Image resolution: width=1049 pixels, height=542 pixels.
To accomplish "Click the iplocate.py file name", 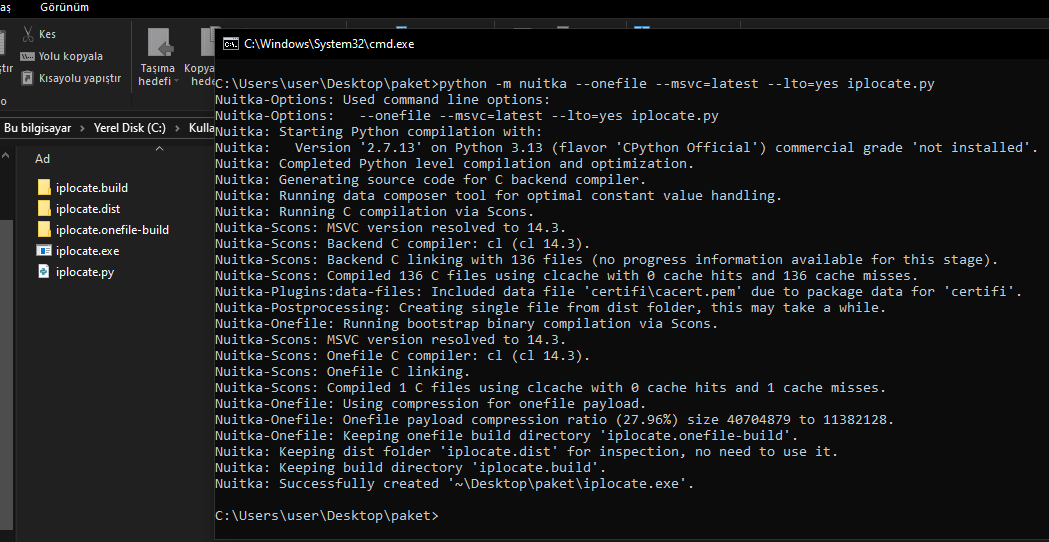I will coord(85,272).
